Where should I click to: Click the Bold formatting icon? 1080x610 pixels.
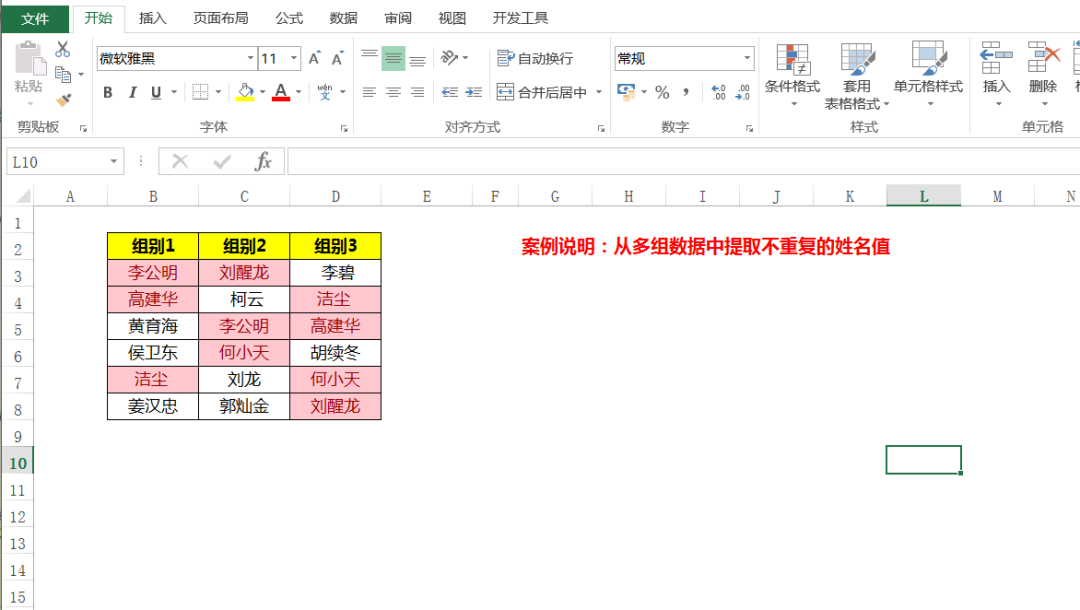coord(106,92)
